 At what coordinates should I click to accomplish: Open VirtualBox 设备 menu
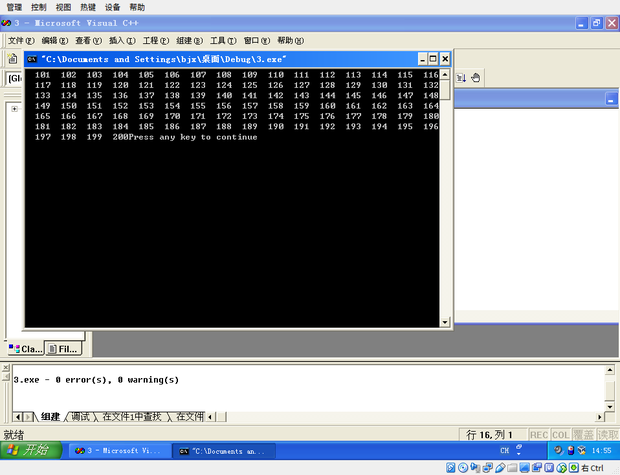click(112, 7)
